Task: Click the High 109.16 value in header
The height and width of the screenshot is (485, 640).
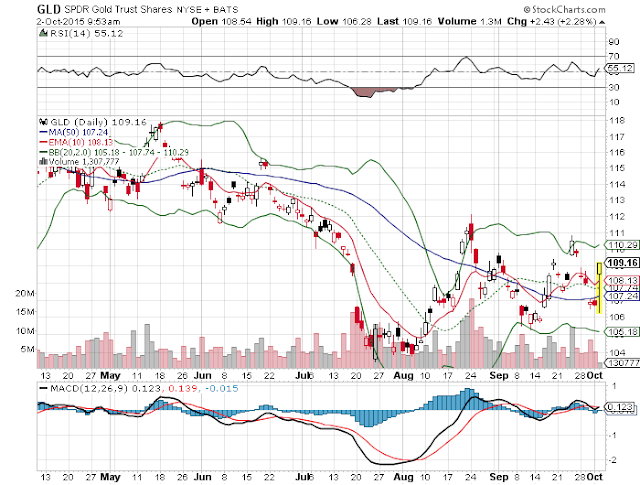Action: click(284, 21)
